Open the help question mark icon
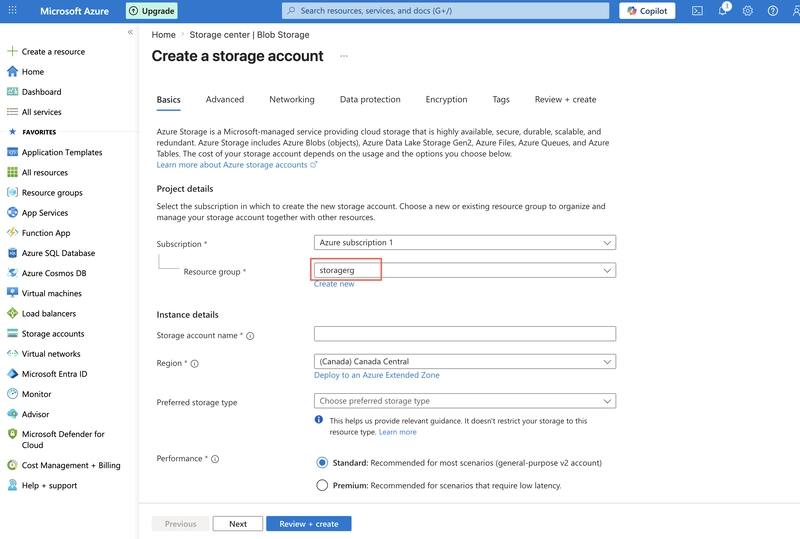 (x=772, y=11)
